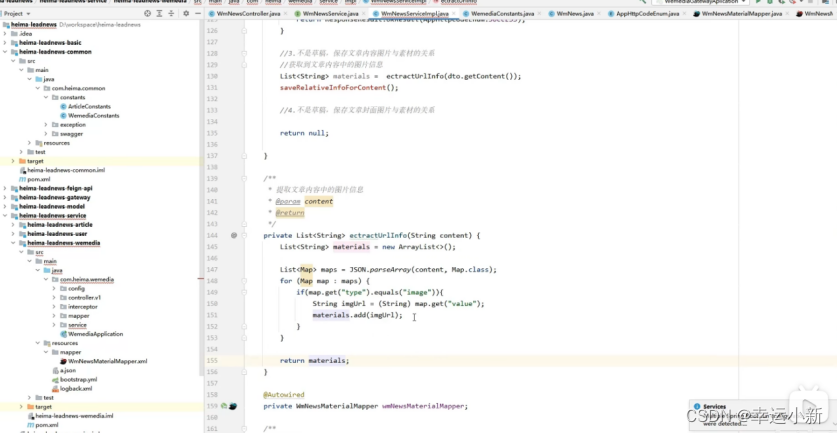Collapse heima-leadnews-wemedia module
Viewport: 838px width, 434px height.
click(13, 243)
